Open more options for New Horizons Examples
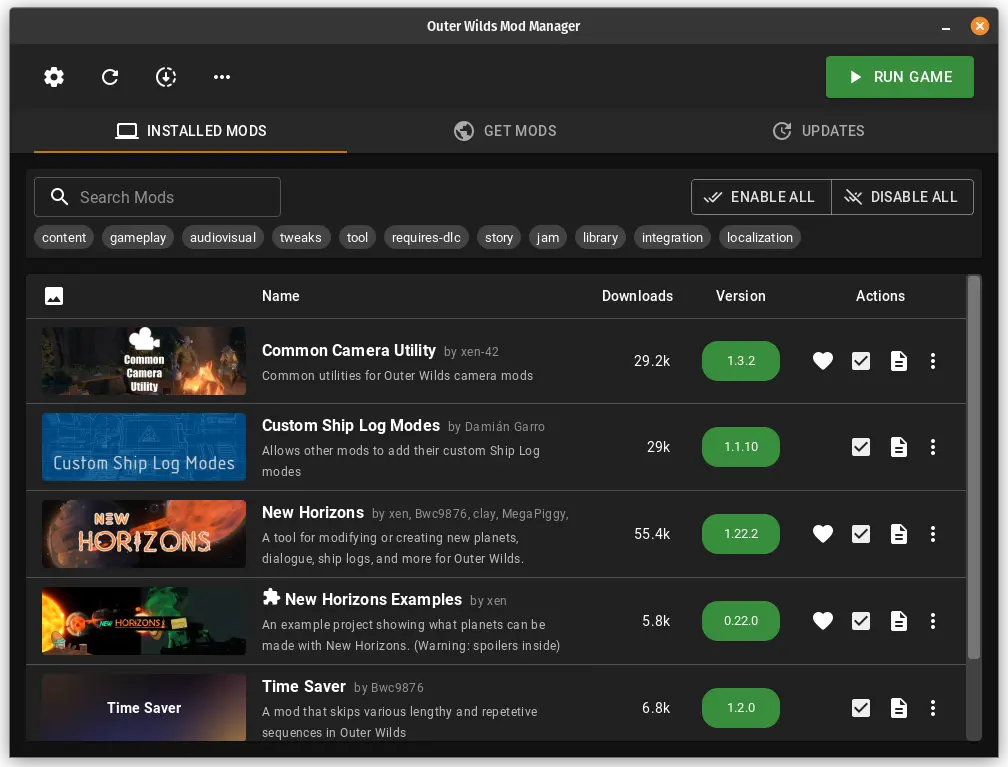The height and width of the screenshot is (767, 1008). click(933, 621)
